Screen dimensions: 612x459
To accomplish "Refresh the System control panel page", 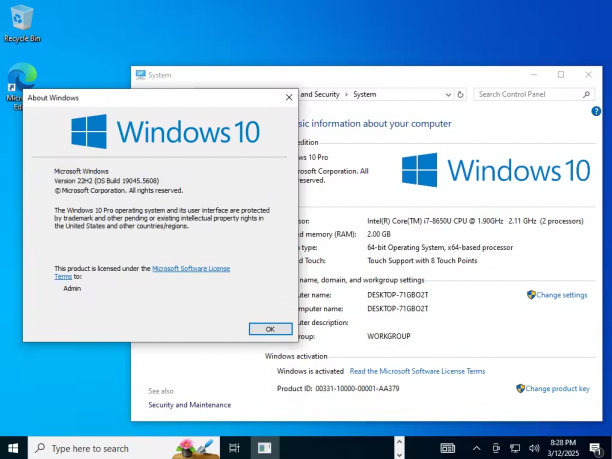I will (461, 94).
